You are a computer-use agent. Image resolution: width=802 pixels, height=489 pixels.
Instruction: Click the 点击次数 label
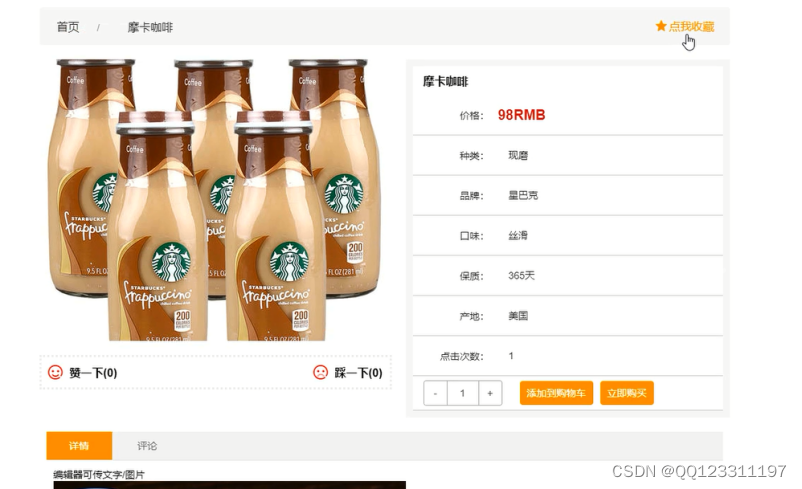coord(462,357)
